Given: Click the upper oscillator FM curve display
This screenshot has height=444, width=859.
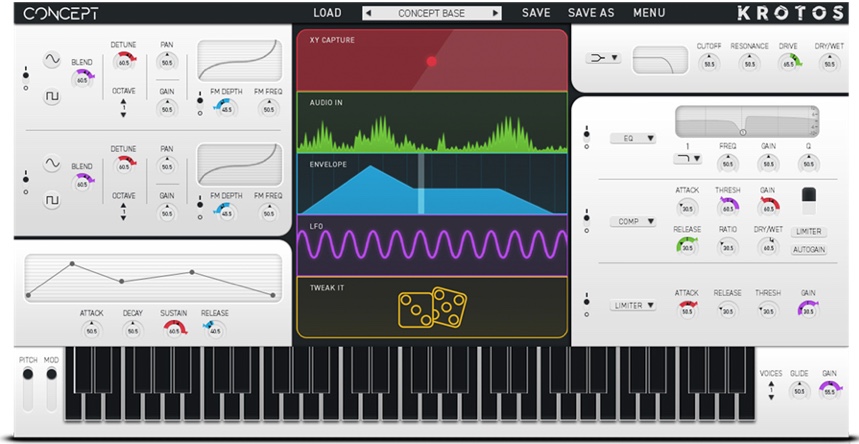Looking at the screenshot, I should click(239, 61).
